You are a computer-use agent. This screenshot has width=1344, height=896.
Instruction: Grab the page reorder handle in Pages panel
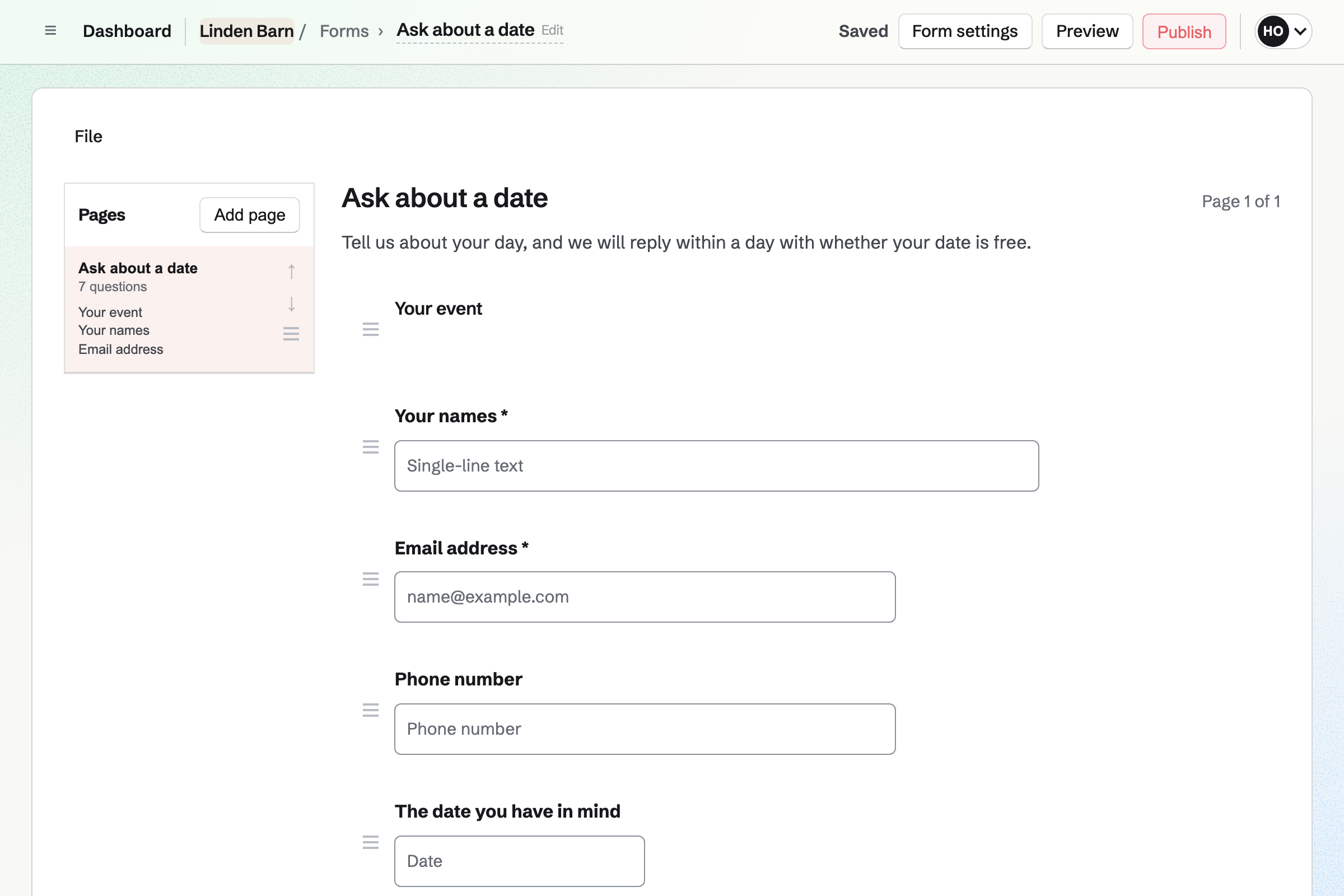291,334
